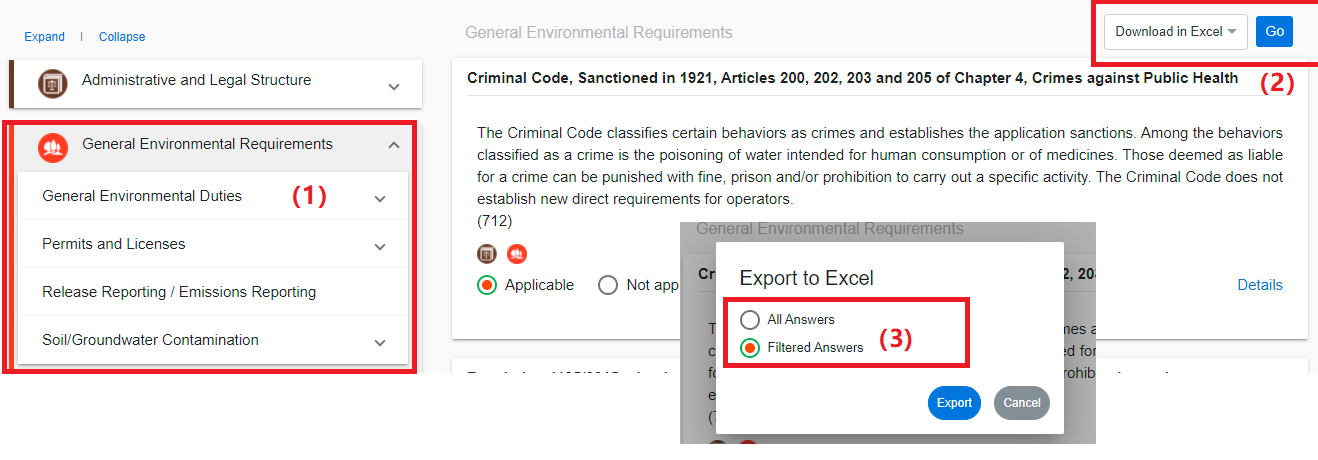
Task: Click the General Environmental Requirements red icon
Action: coord(53,147)
